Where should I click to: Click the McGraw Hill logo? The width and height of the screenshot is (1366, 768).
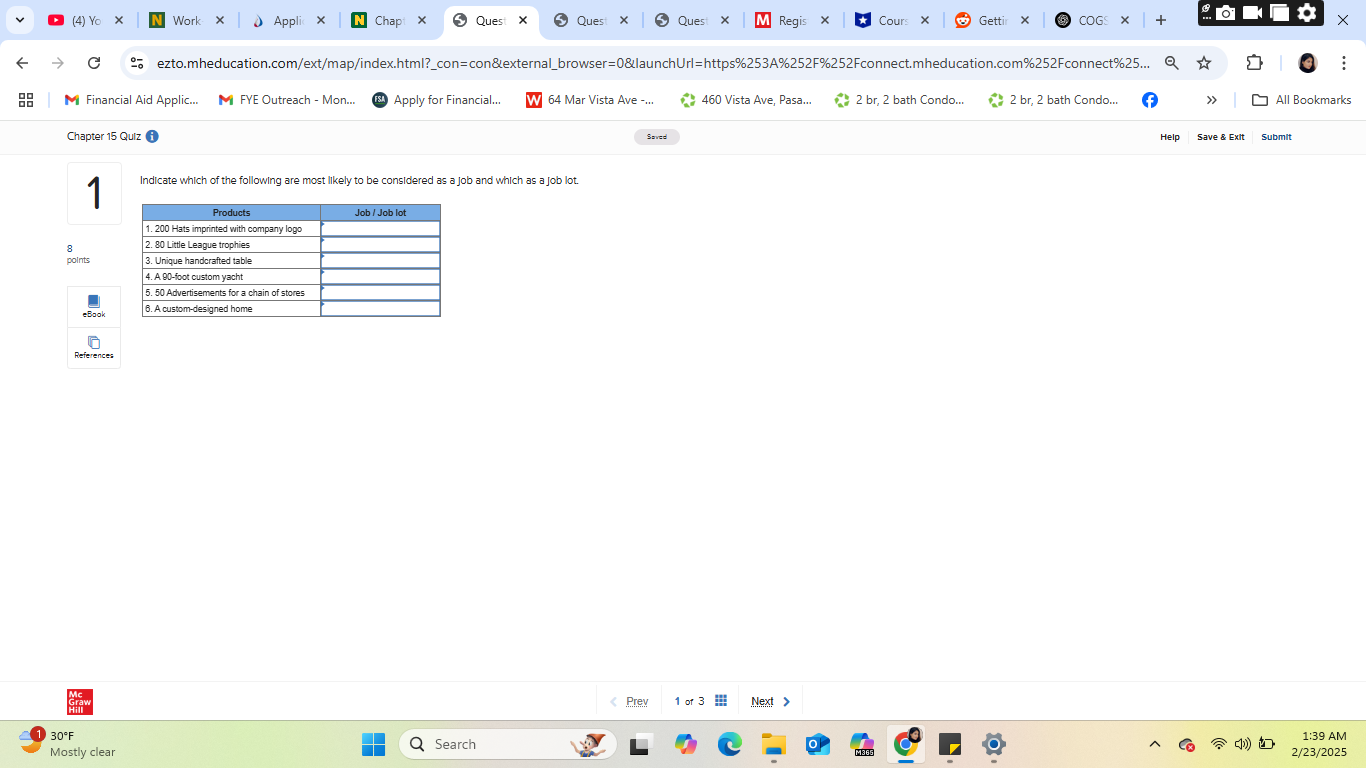[79, 701]
